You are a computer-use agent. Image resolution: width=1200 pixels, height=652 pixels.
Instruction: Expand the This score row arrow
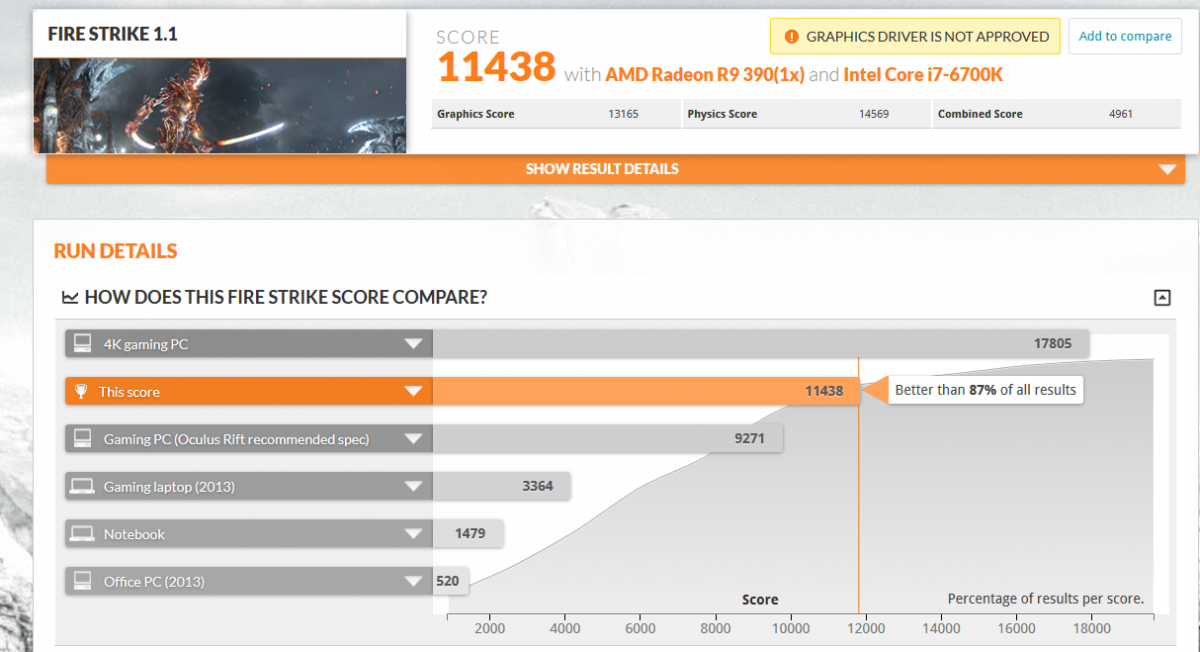tap(414, 392)
